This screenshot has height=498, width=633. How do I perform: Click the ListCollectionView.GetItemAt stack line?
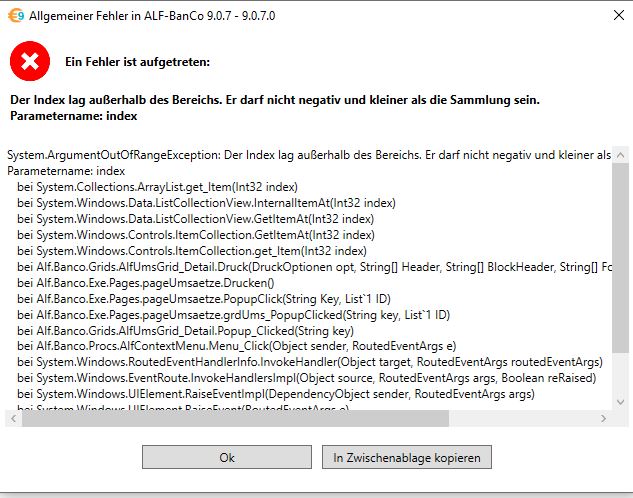tap(195, 219)
